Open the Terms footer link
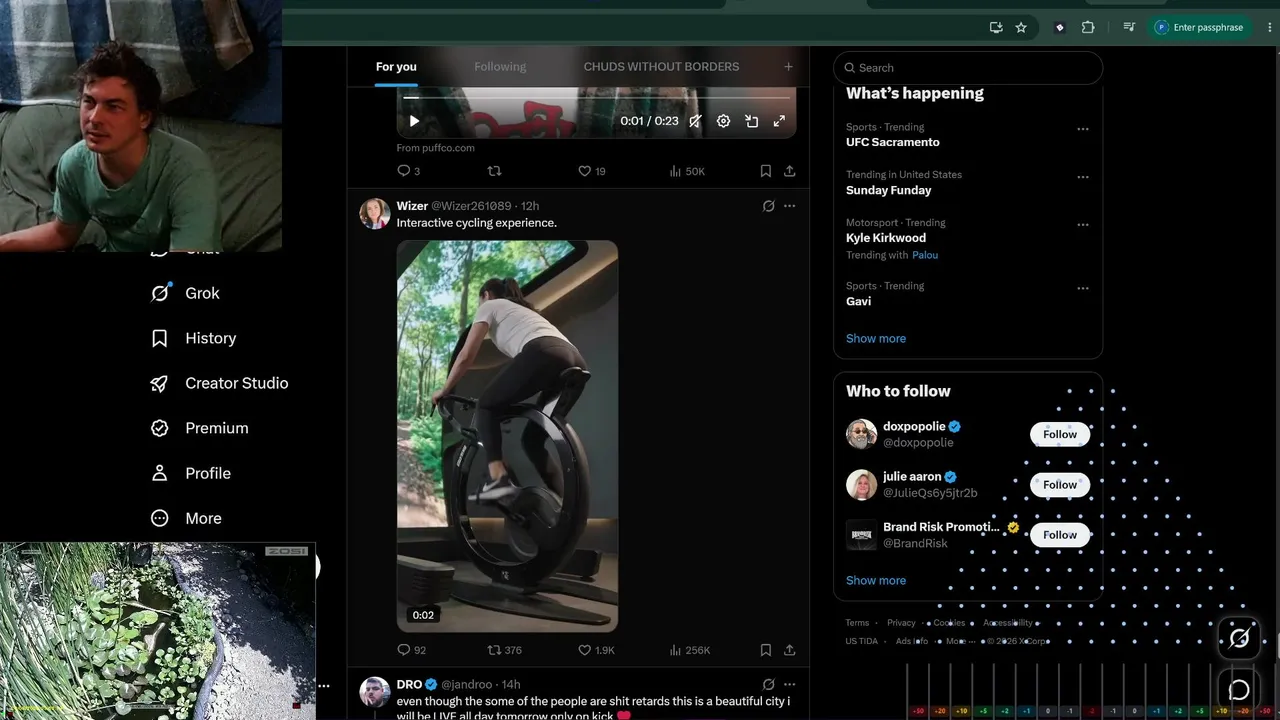 [x=857, y=623]
